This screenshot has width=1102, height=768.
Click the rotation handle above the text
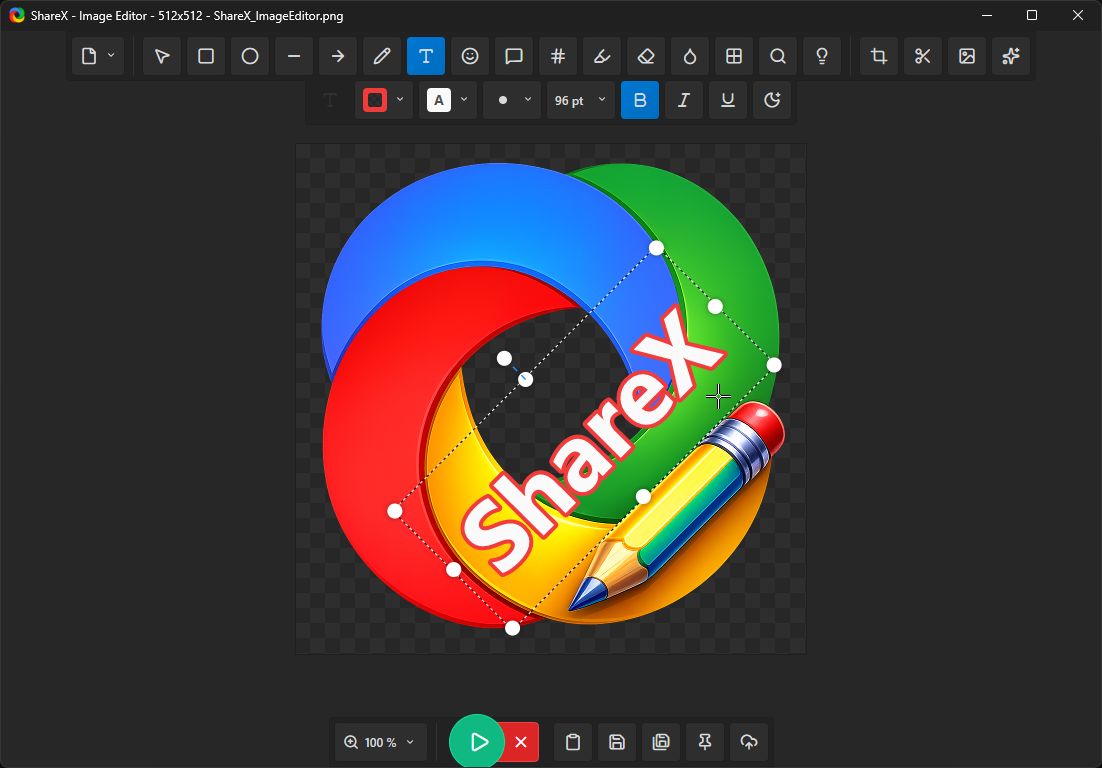(505, 358)
